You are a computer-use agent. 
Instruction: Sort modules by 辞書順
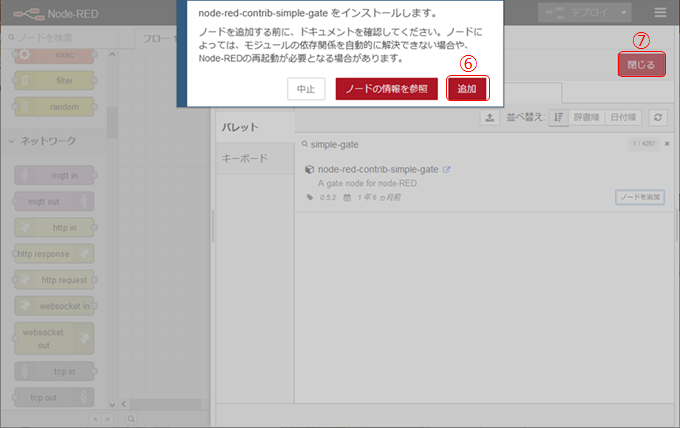(x=587, y=117)
